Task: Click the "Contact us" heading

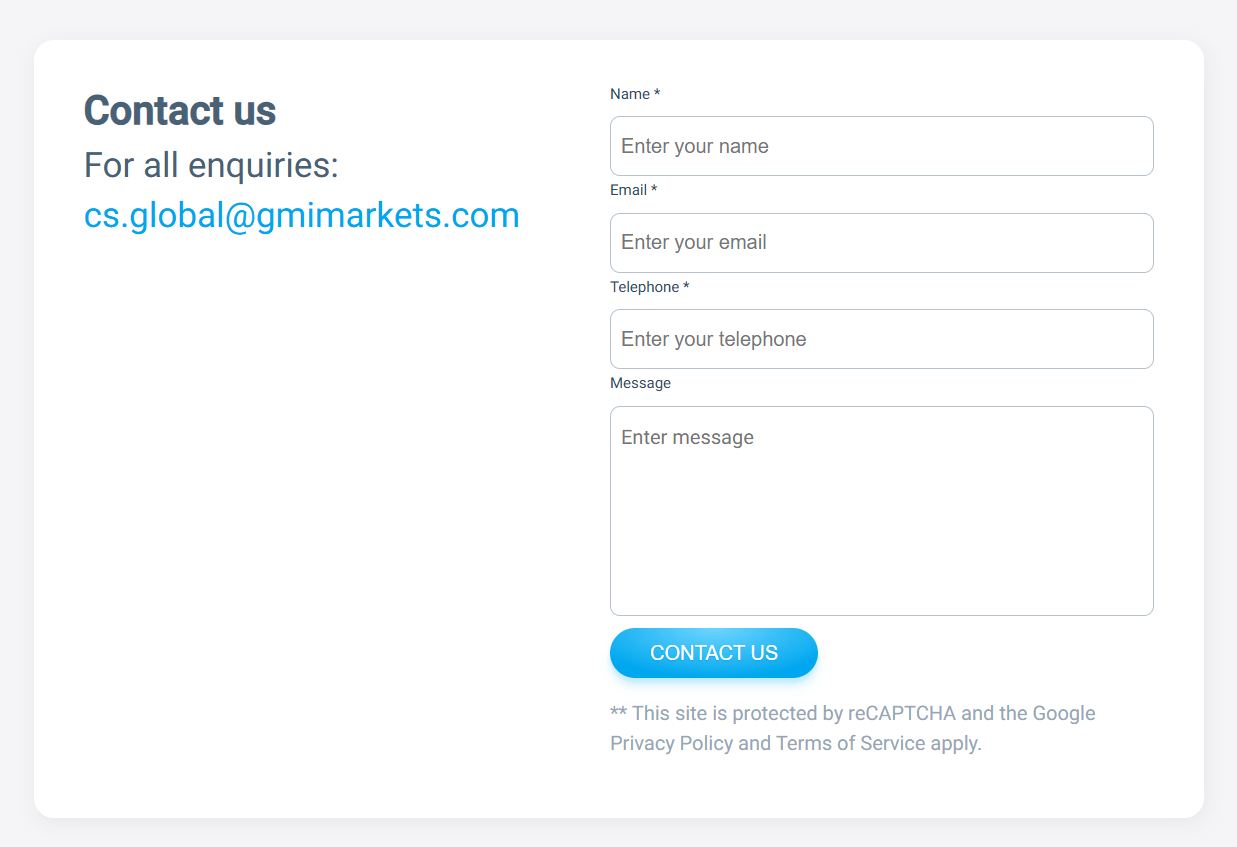Action: (x=180, y=110)
